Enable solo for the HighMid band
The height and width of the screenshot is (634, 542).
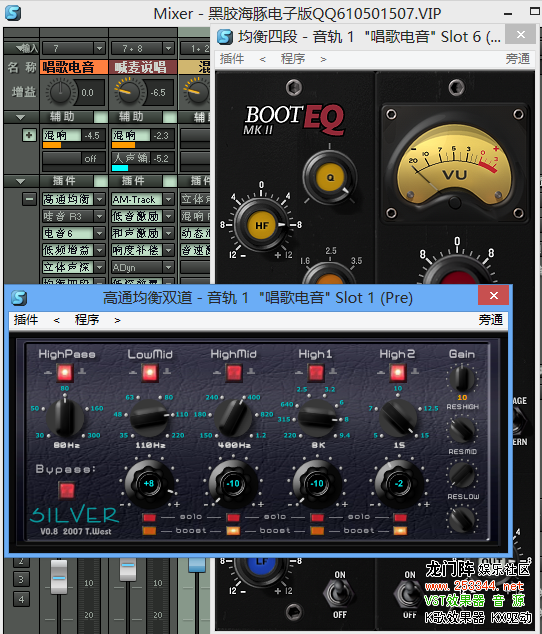pyautogui.click(x=233, y=518)
